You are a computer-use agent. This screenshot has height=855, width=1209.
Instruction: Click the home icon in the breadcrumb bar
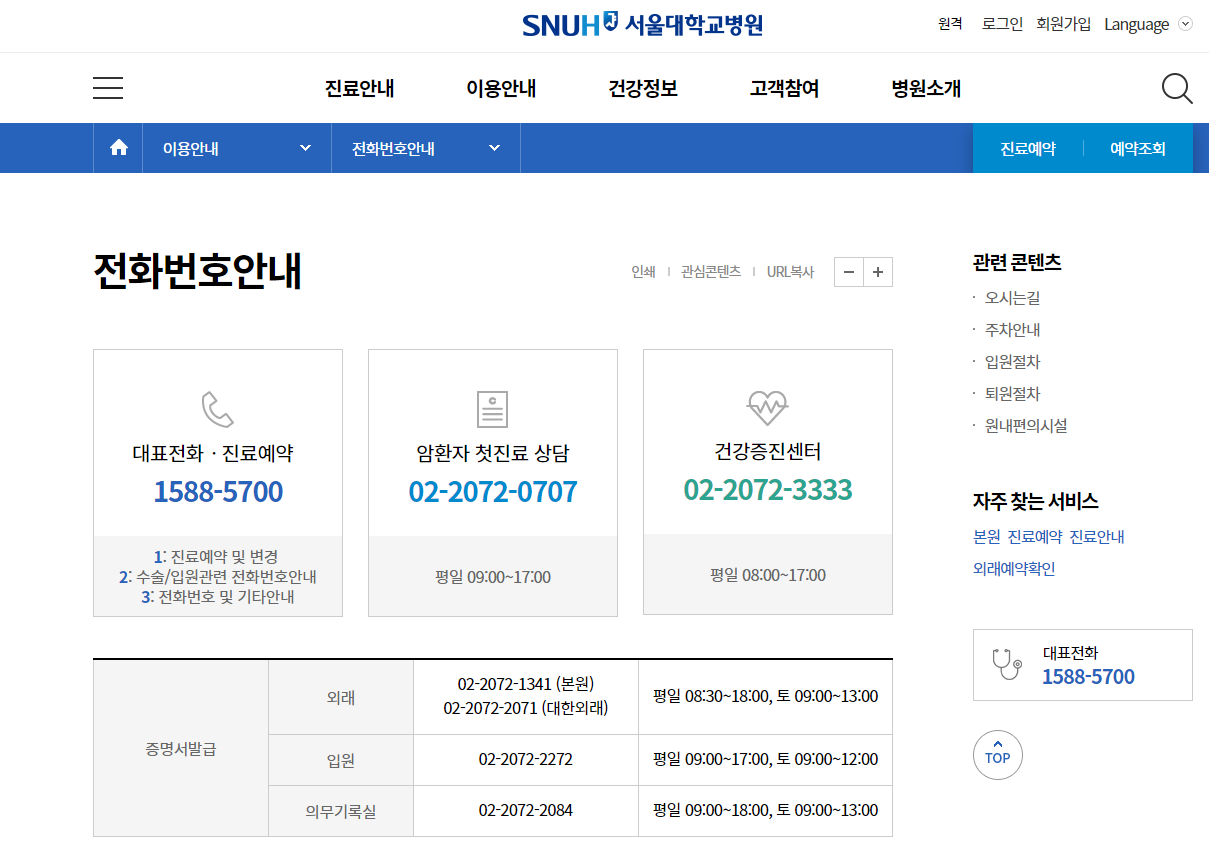click(x=118, y=147)
